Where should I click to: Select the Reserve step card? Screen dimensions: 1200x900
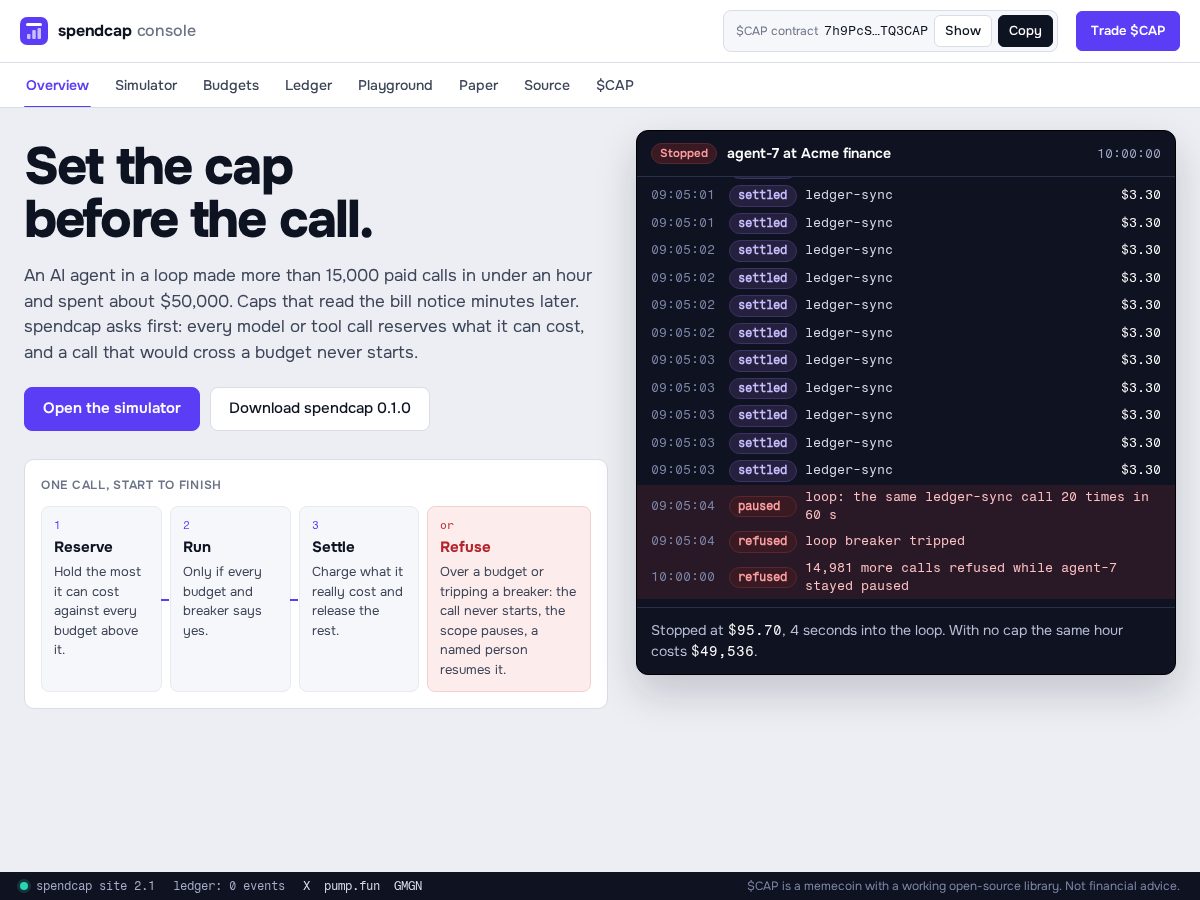(101, 599)
